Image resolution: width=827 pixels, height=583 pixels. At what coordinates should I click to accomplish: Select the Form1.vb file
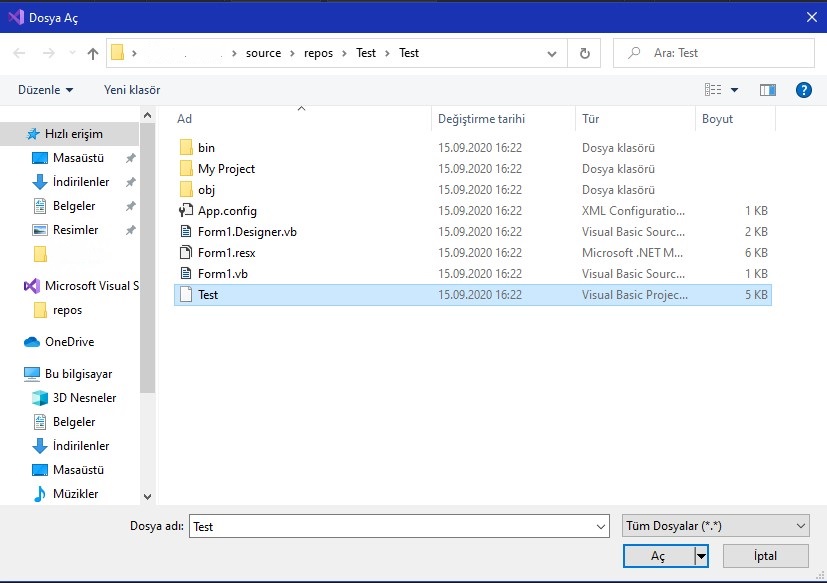pyautogui.click(x=473, y=274)
